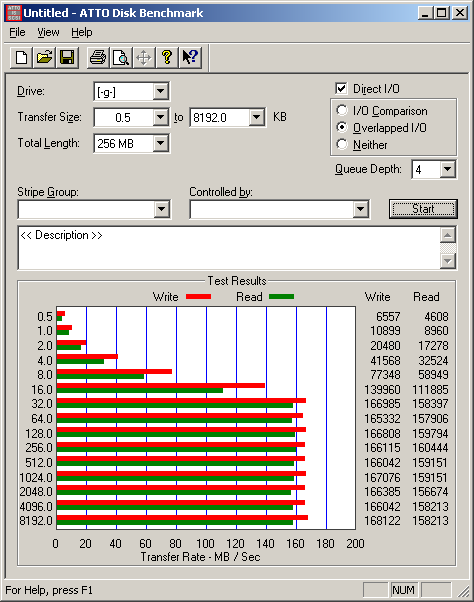Click the four-arrow move toolbar icon

[144, 58]
